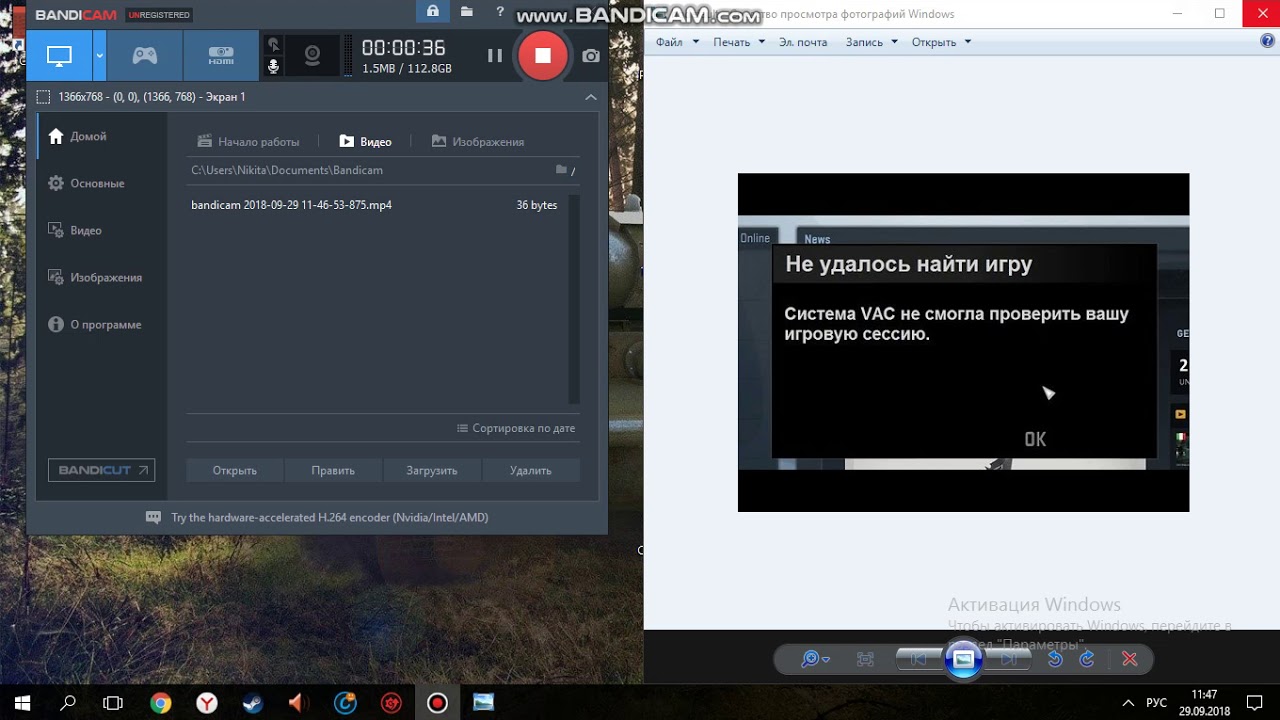The image size is (1280, 720).
Task: Collapse the Bandicam panel chevron
Action: click(x=591, y=97)
